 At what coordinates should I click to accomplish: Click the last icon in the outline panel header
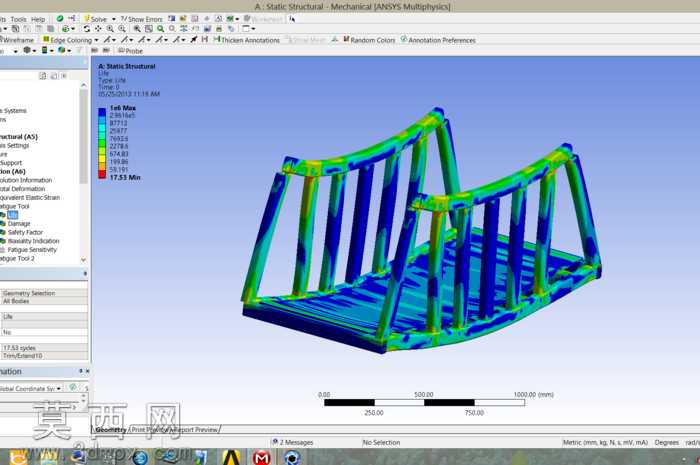[64, 76]
